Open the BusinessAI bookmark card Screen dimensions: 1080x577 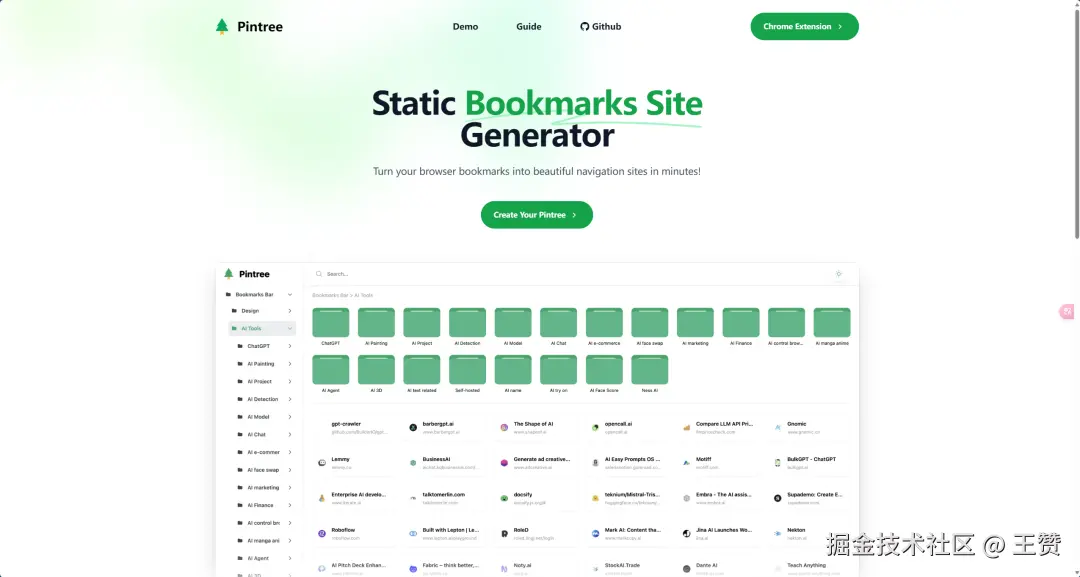(x=444, y=463)
